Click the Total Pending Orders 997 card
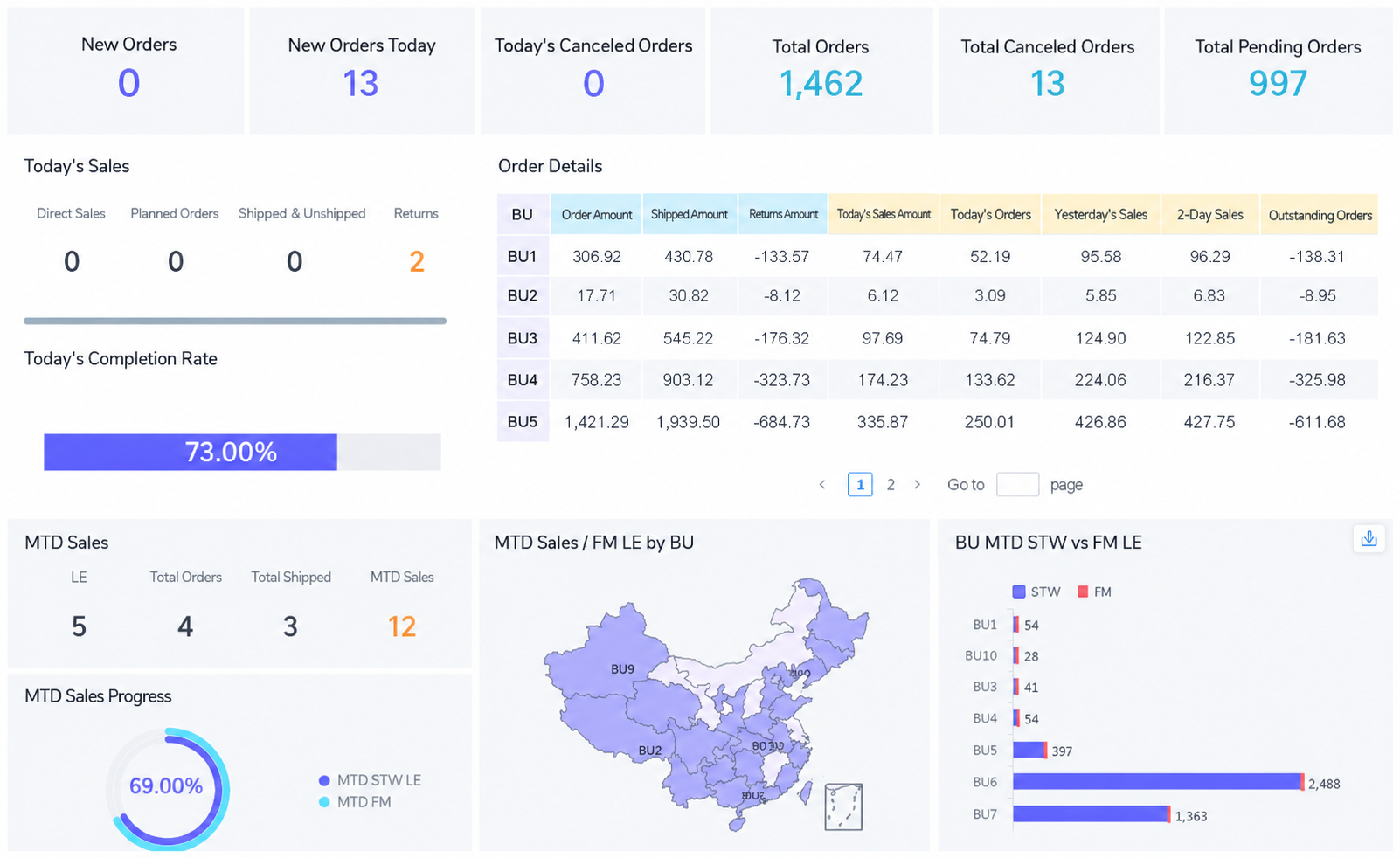The image size is (1400, 858). [x=1278, y=71]
